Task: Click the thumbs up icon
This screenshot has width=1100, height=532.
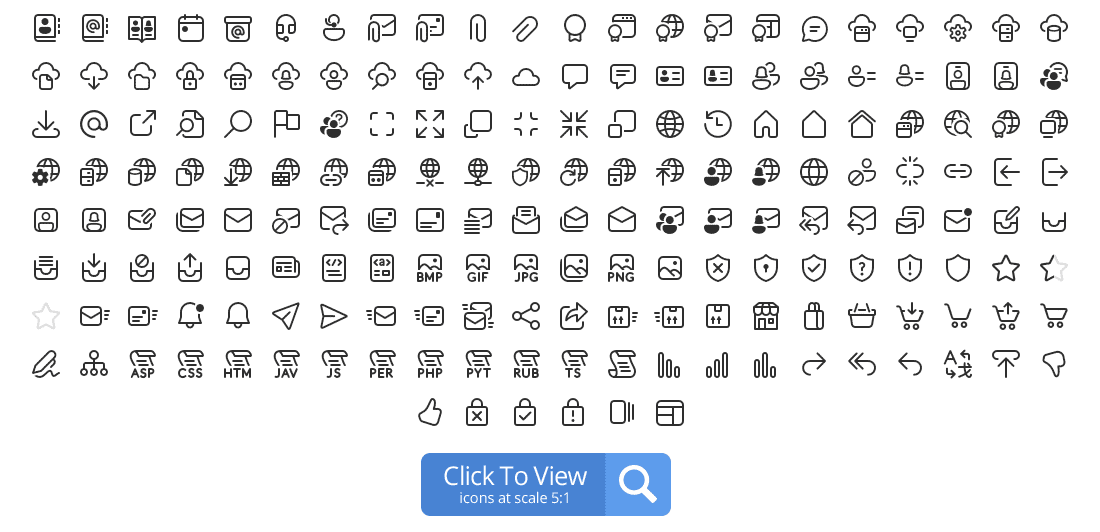Action: click(x=429, y=413)
